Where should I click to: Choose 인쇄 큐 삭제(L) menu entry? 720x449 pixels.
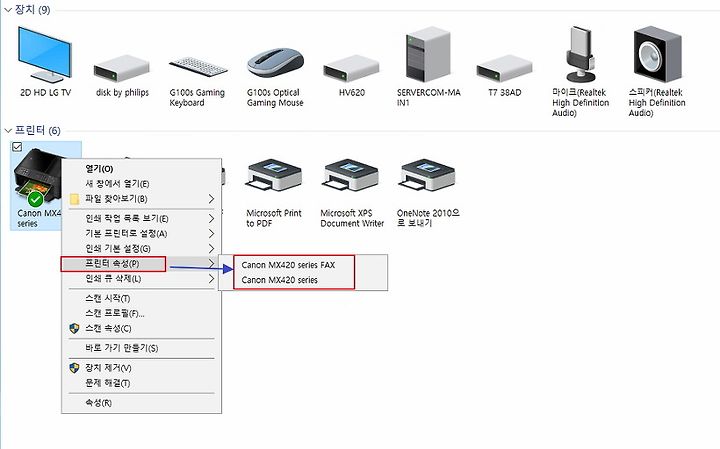pos(141,279)
